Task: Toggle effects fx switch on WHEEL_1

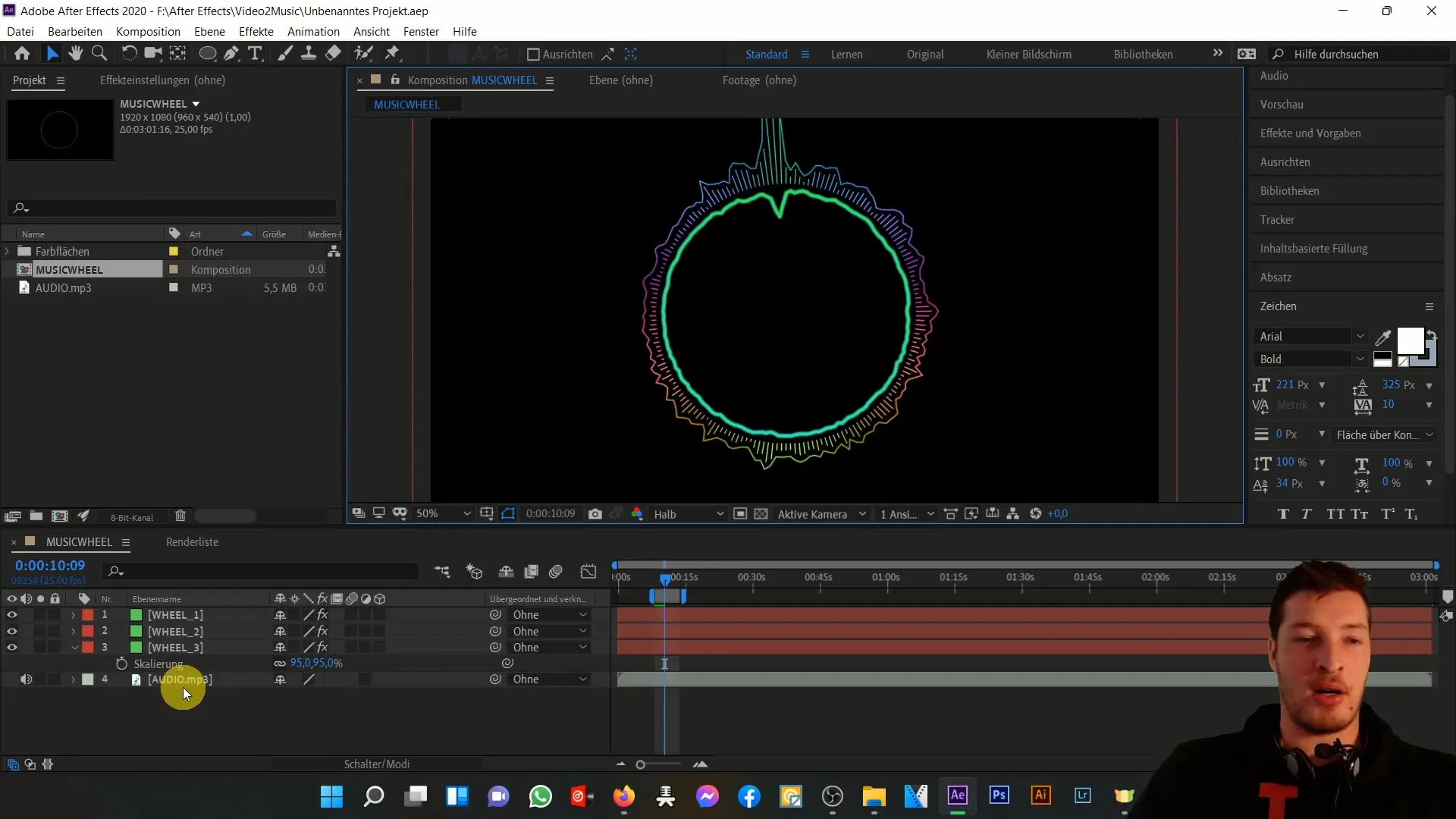Action: (323, 615)
